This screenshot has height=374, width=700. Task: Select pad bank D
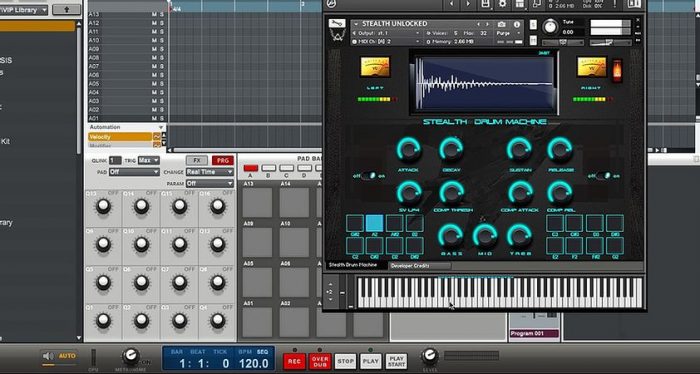(x=304, y=168)
